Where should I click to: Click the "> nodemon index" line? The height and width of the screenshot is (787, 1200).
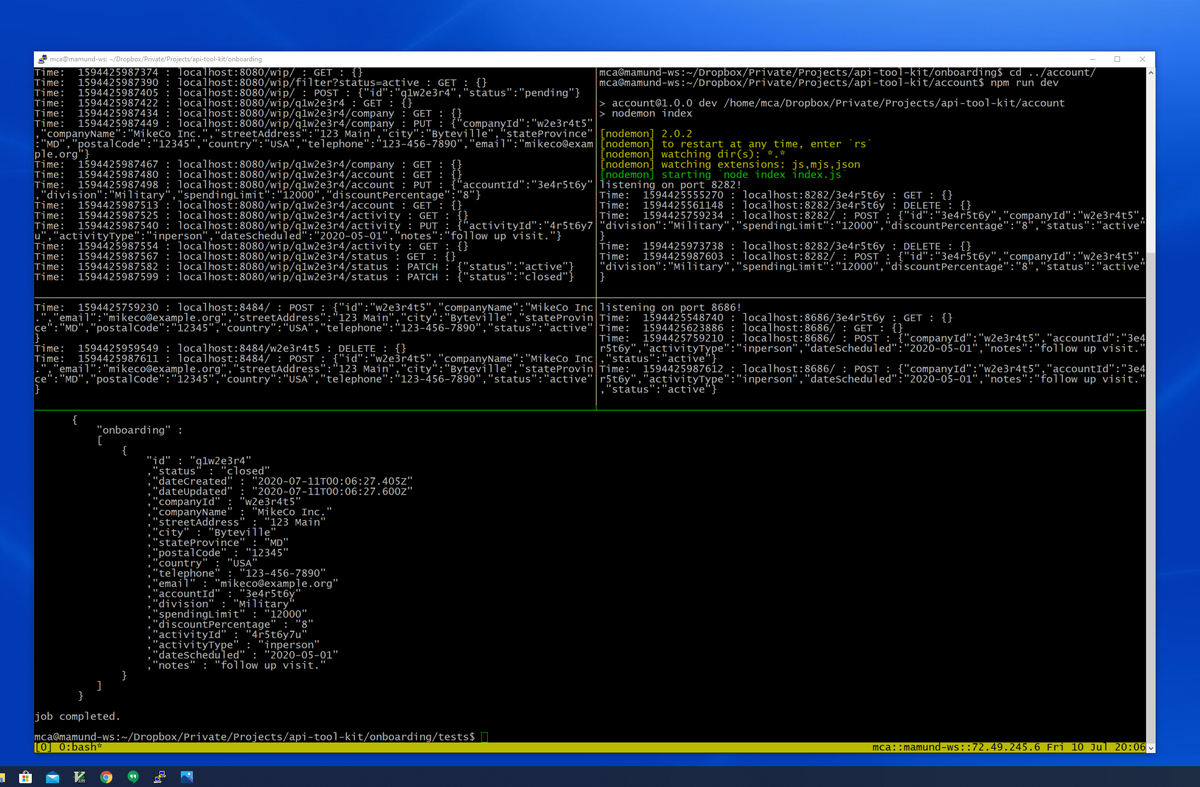(645, 113)
